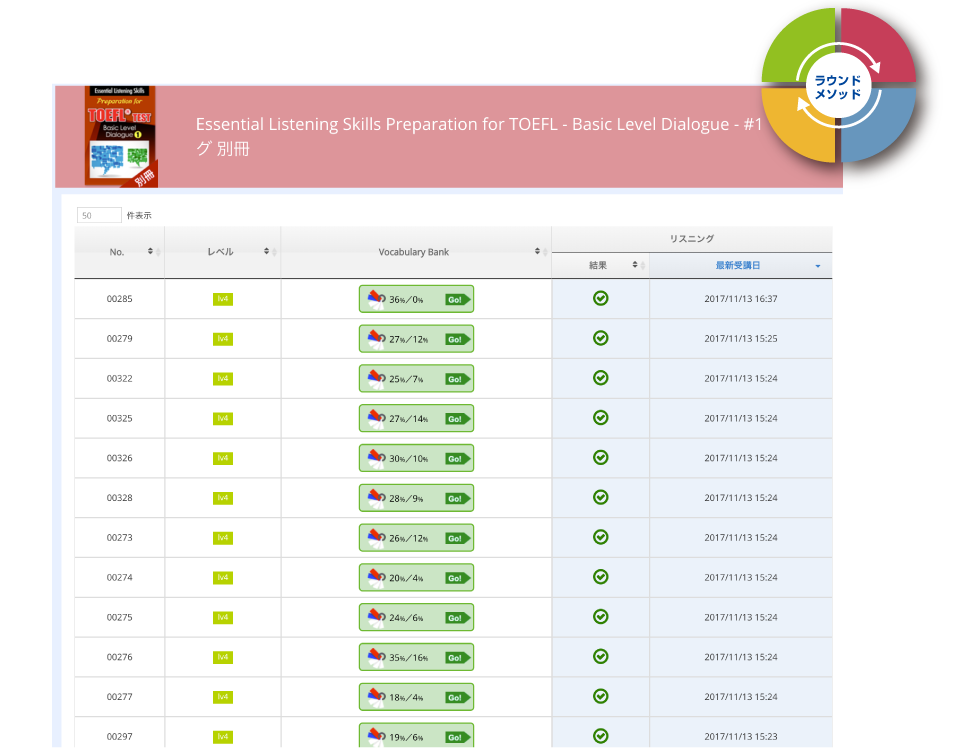Sort table by Vocabulary Bank column
The image size is (960, 752).
(x=416, y=252)
